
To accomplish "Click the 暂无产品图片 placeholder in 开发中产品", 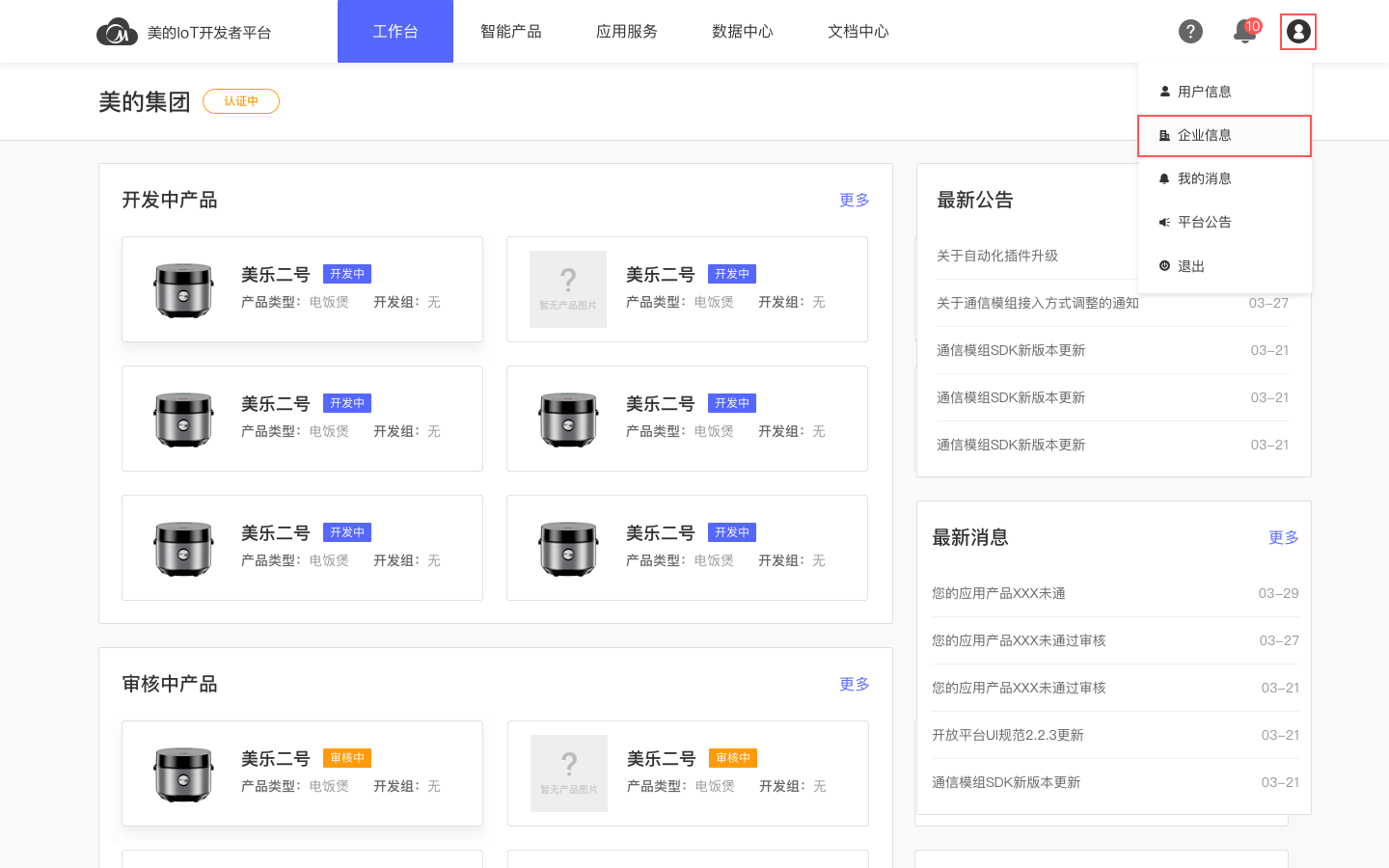I will 568,289.
